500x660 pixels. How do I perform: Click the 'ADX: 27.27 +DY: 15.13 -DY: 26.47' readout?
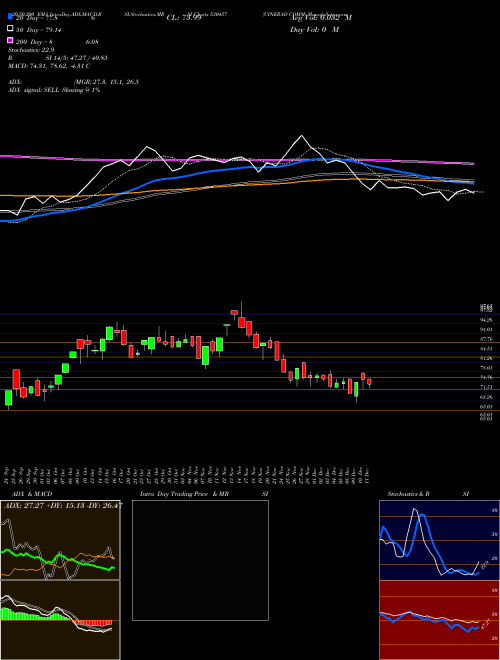click(x=63, y=506)
